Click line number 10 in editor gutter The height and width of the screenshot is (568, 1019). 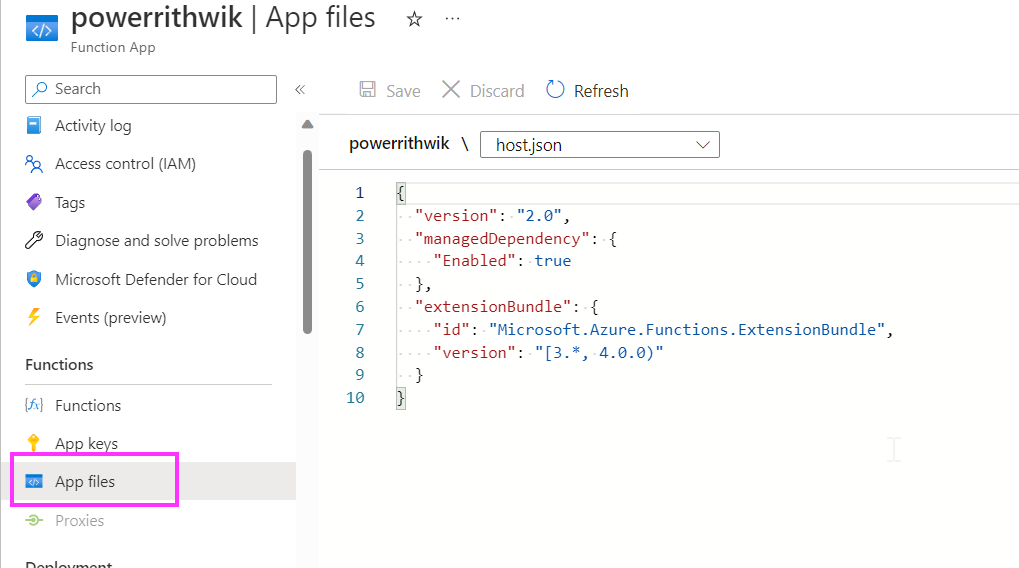pyautogui.click(x=355, y=398)
